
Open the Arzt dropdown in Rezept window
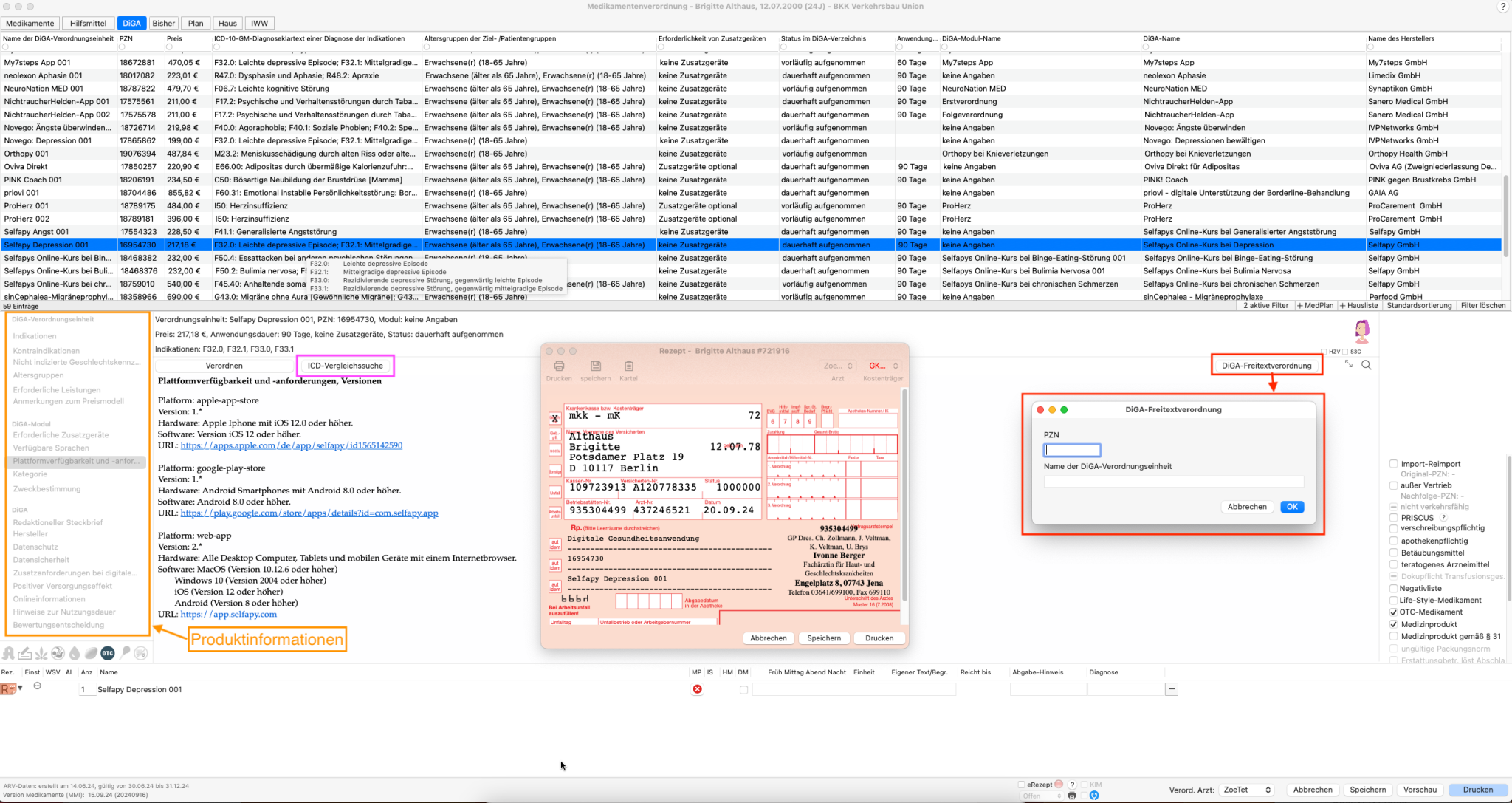pos(838,366)
